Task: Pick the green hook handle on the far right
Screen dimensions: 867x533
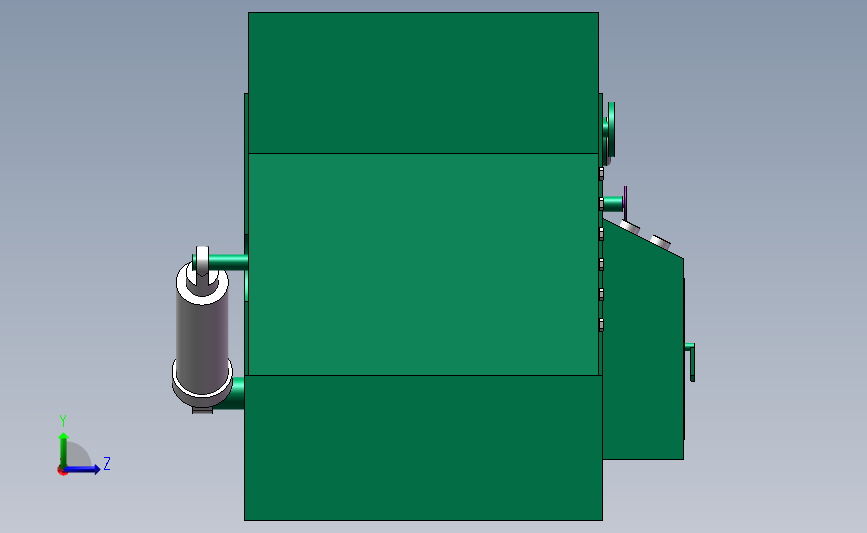Action: pos(691,362)
